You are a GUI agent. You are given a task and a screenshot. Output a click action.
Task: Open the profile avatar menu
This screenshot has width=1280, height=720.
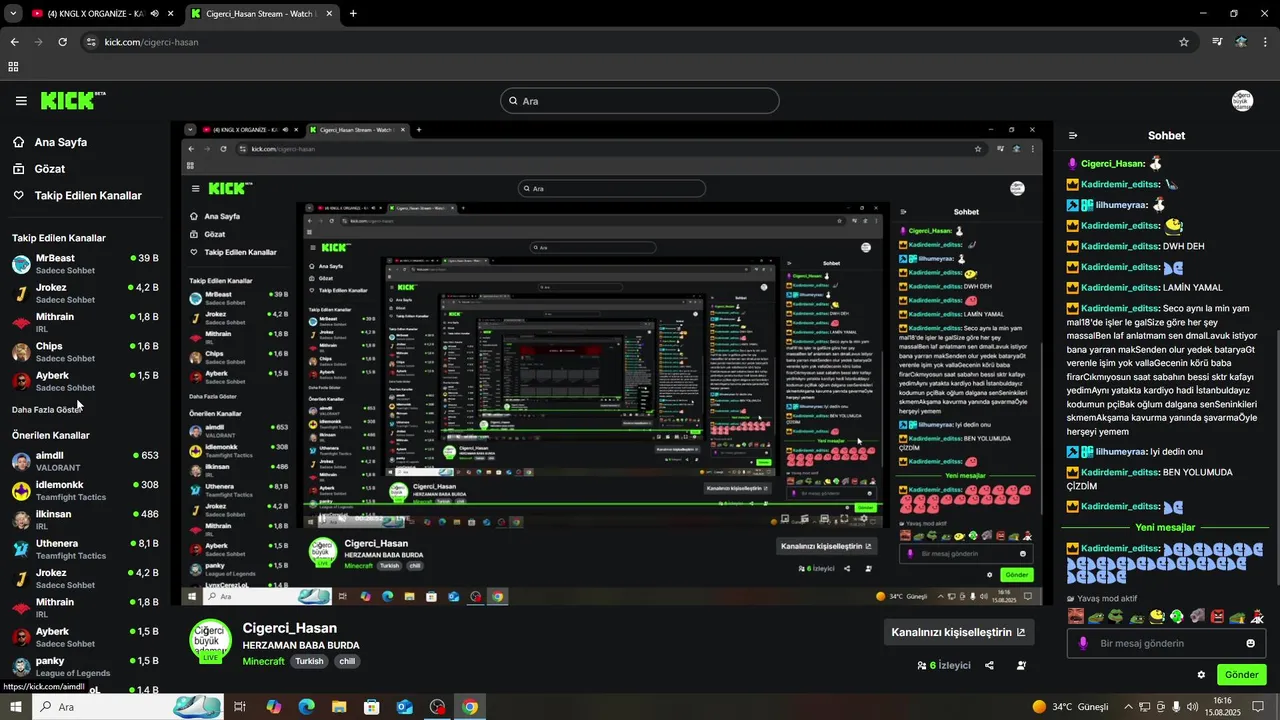(x=1242, y=101)
